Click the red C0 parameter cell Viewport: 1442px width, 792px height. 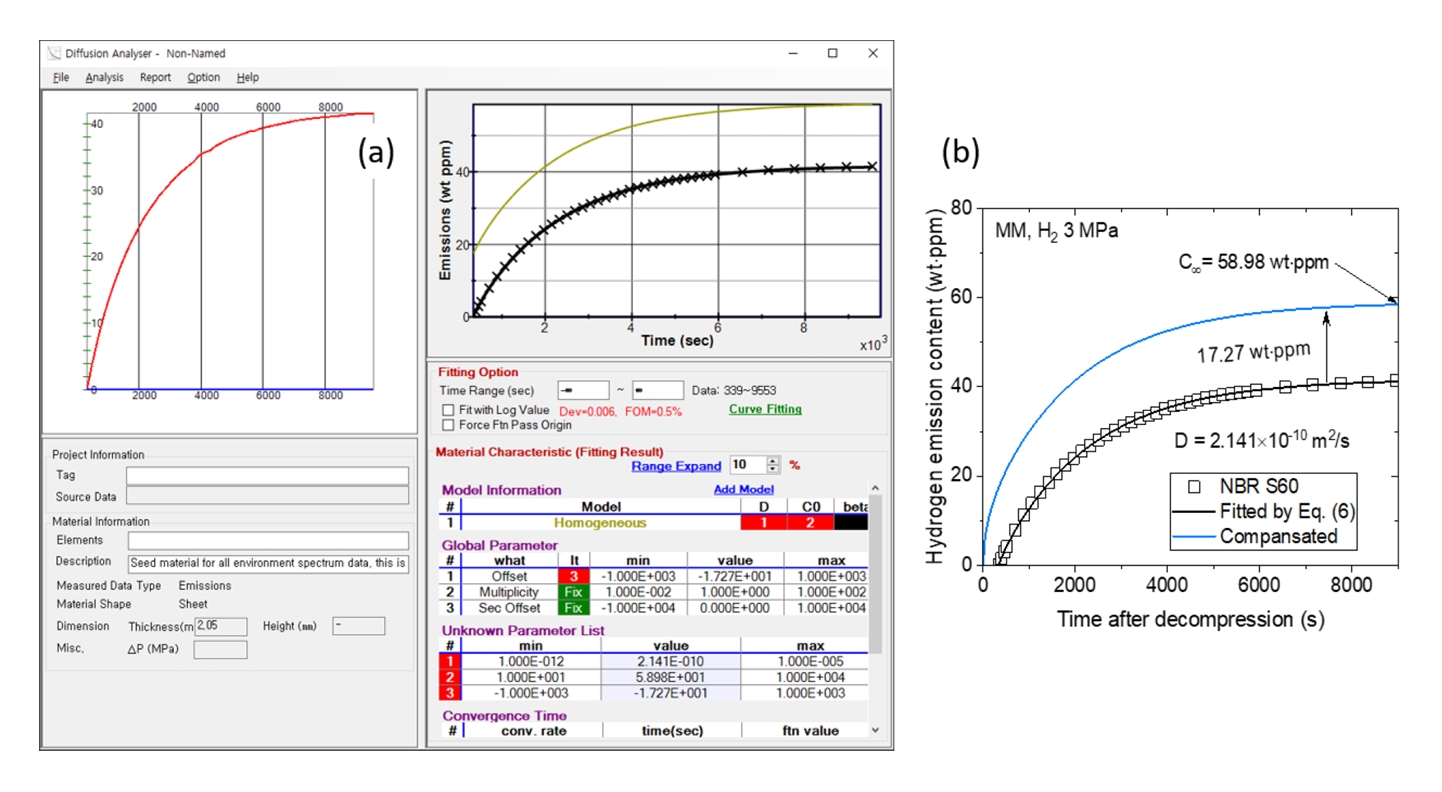[810, 523]
